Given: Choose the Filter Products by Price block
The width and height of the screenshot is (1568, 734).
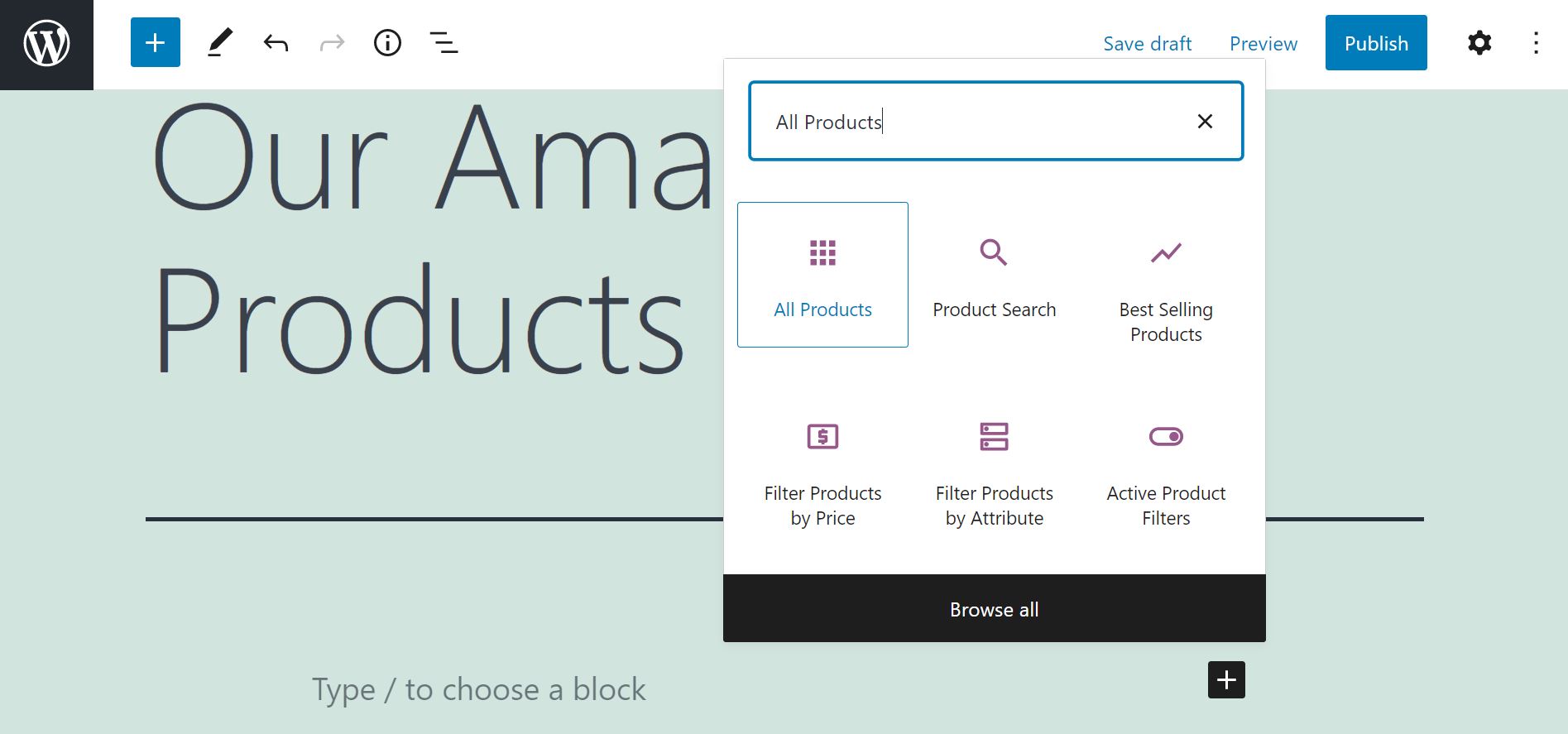Looking at the screenshot, I should pos(822,463).
